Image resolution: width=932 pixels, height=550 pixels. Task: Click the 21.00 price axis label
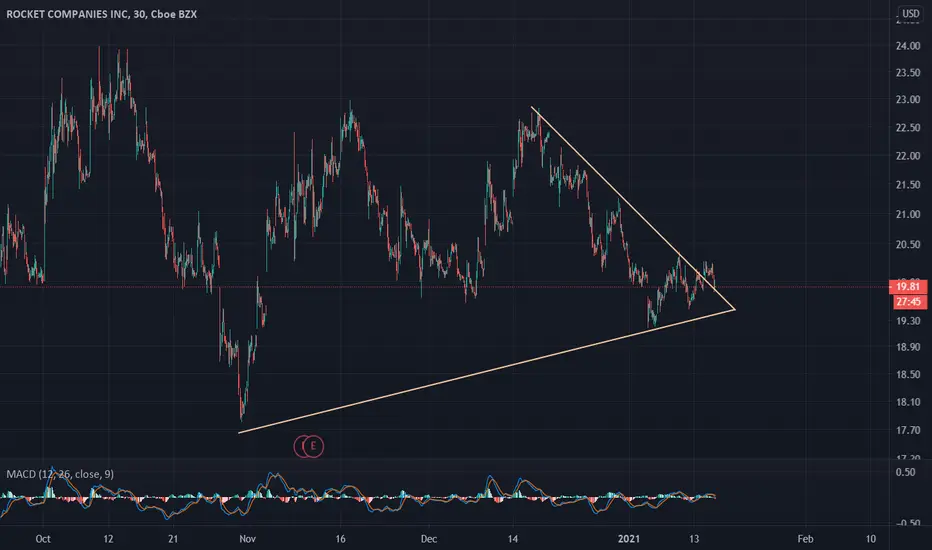[908, 215]
